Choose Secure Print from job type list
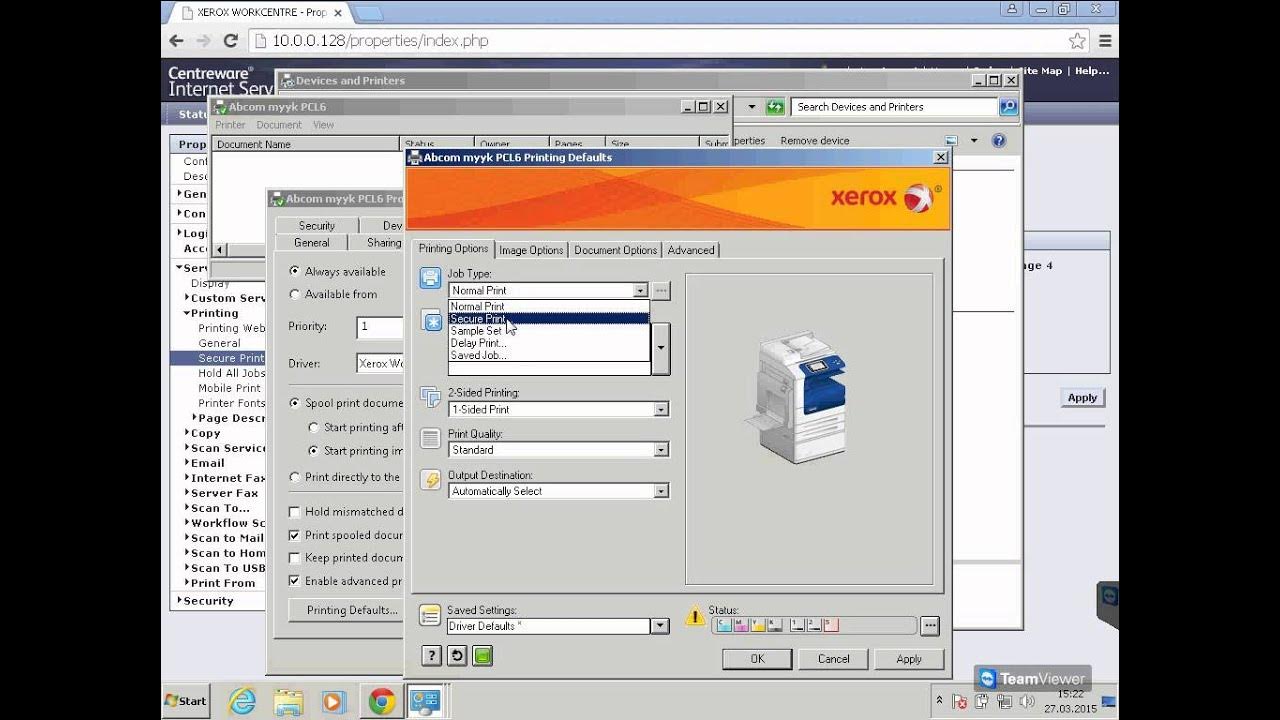The width and height of the screenshot is (1280, 720). (x=548, y=319)
